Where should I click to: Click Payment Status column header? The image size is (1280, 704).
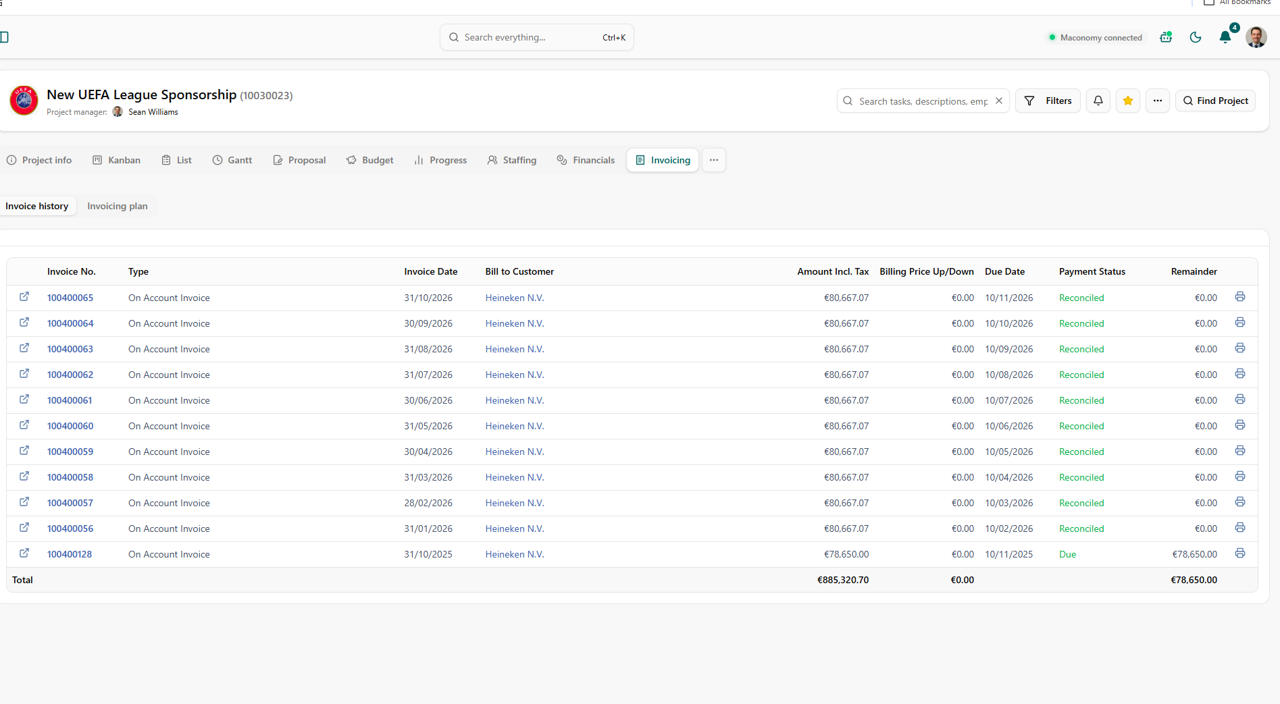(x=1092, y=272)
